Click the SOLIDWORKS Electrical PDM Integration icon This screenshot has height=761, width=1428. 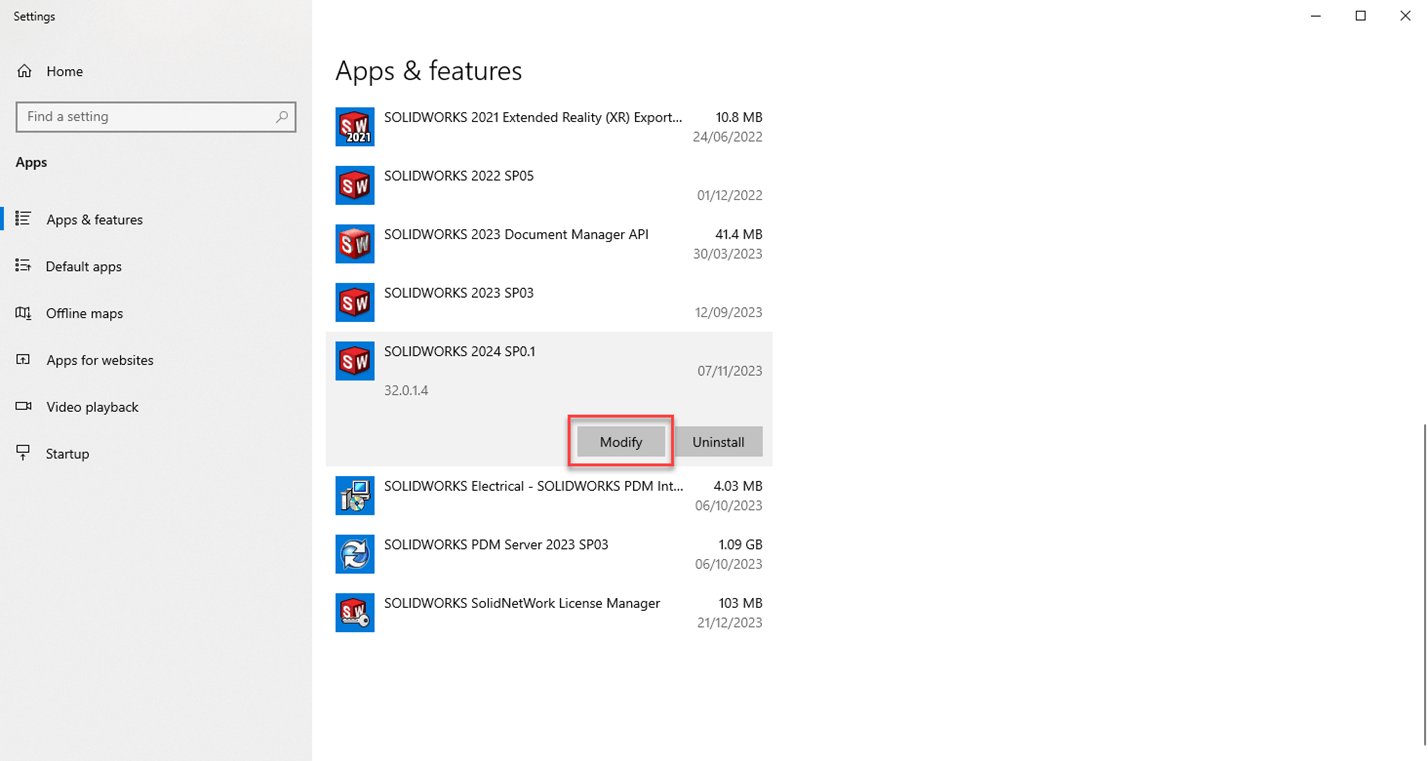click(355, 496)
